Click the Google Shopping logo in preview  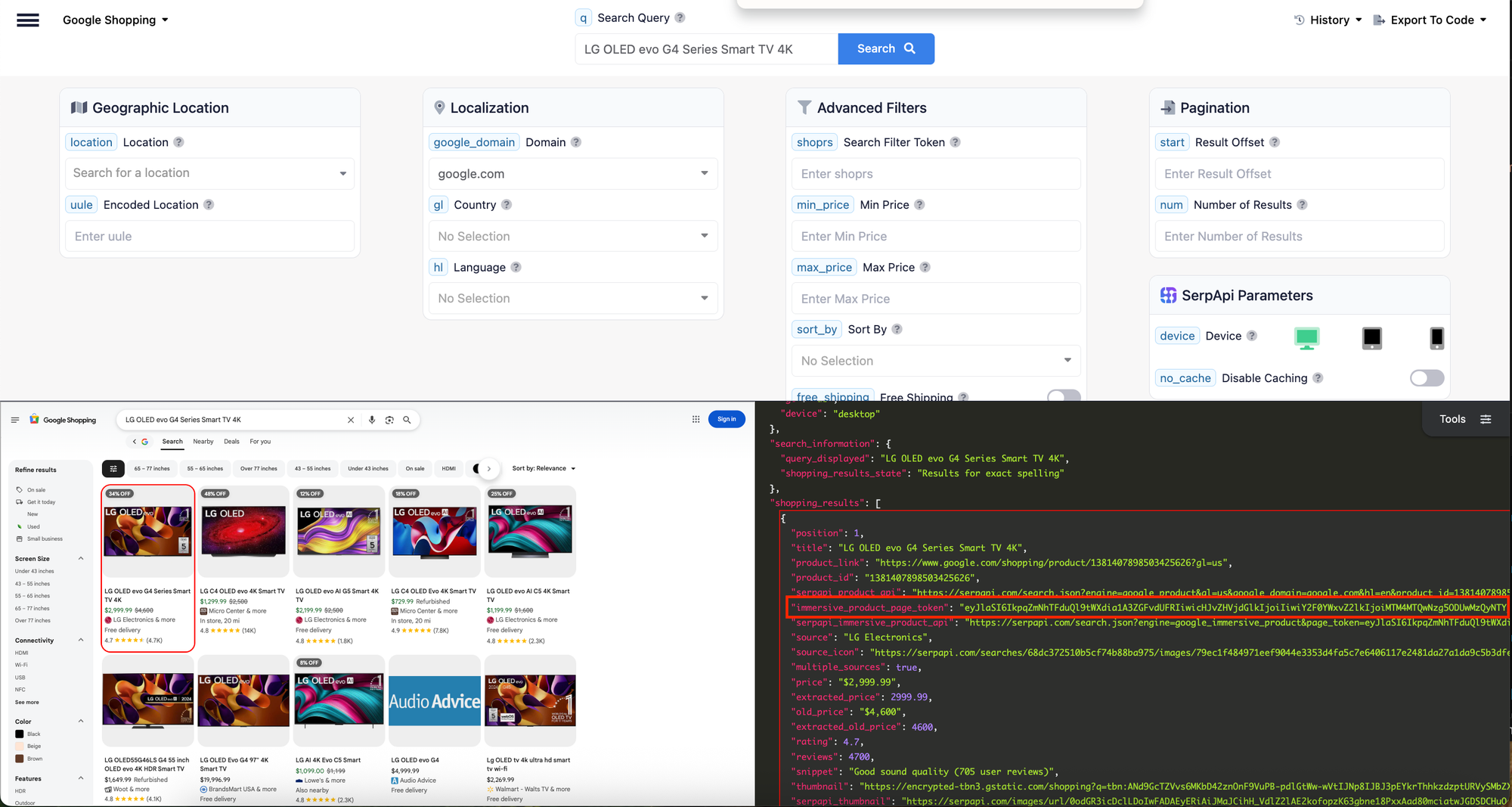point(63,420)
